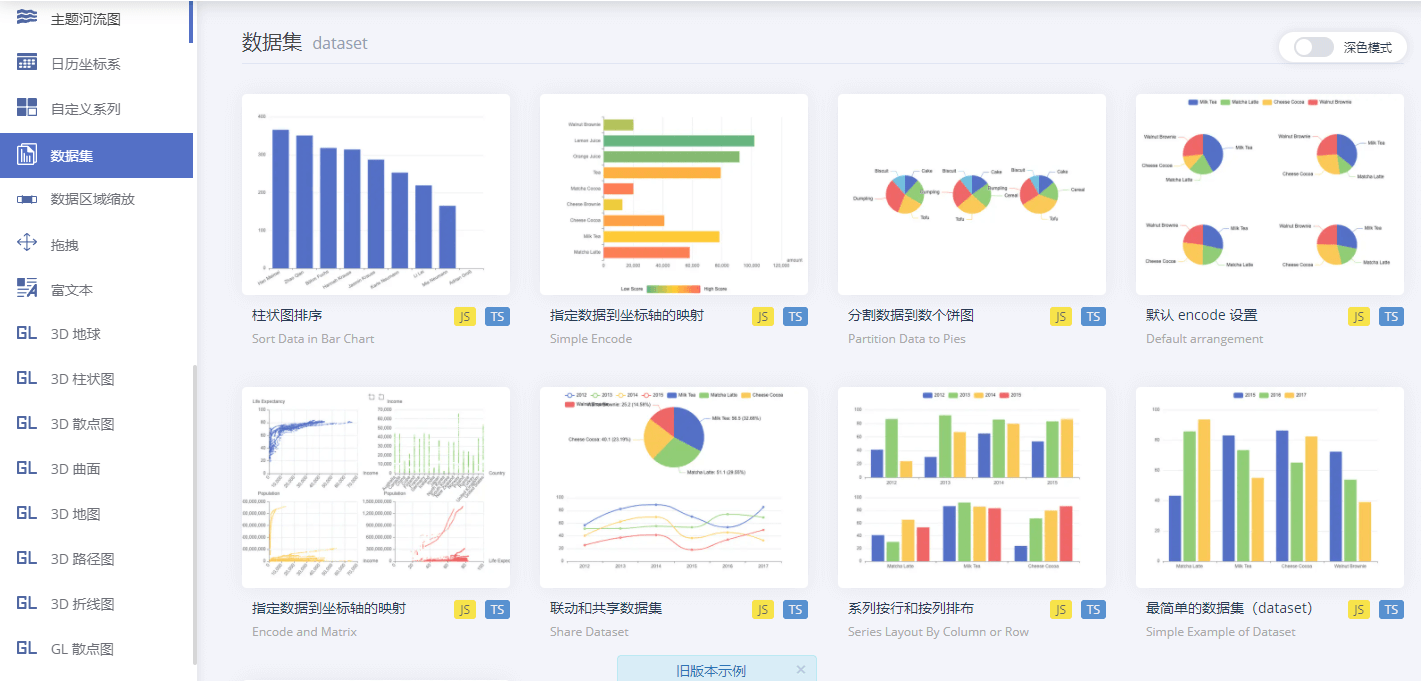Enable 深色模式 dark mode switch
This screenshot has width=1421, height=681.
pyautogui.click(x=1313, y=46)
